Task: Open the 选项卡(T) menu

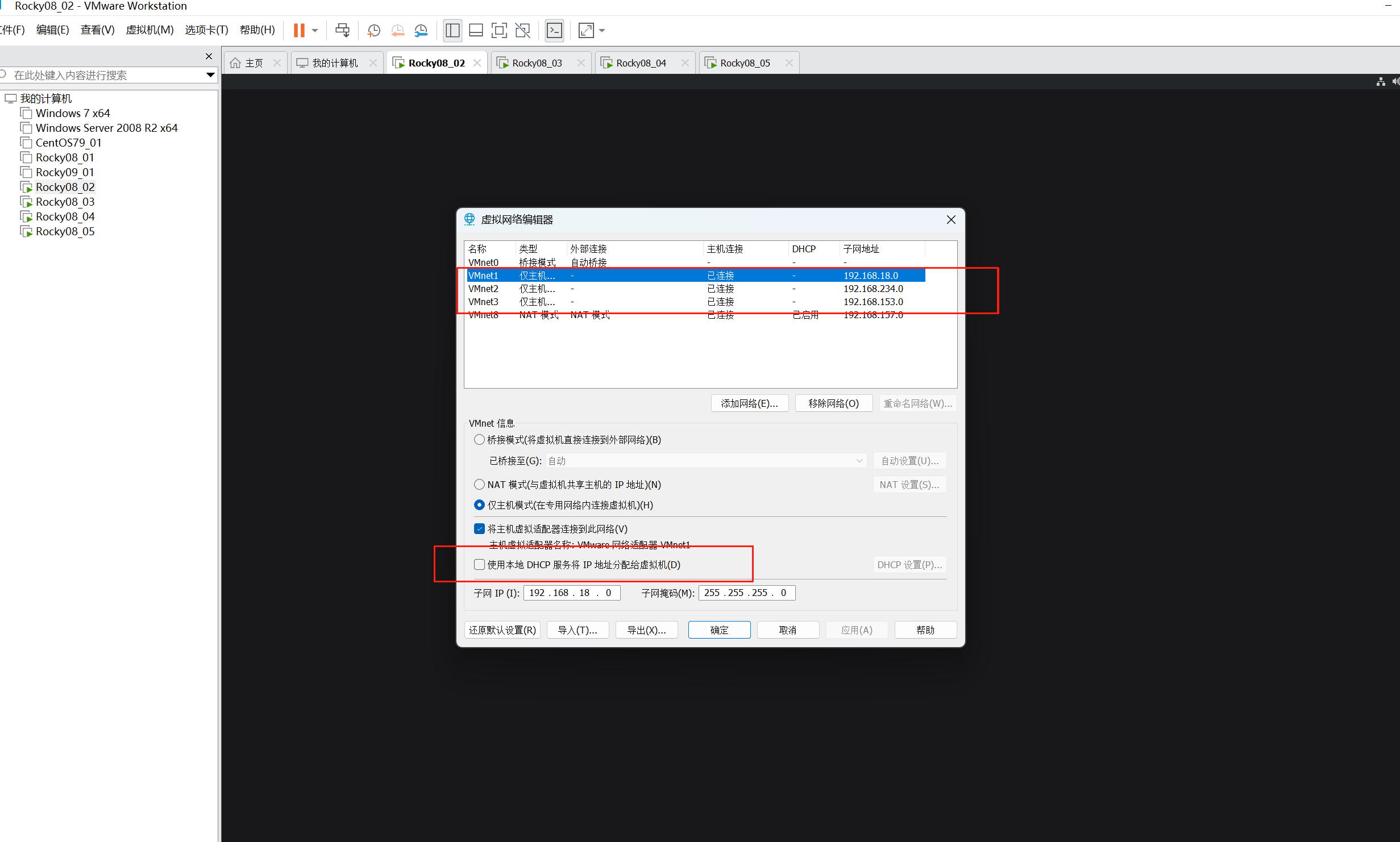Action: (206, 30)
